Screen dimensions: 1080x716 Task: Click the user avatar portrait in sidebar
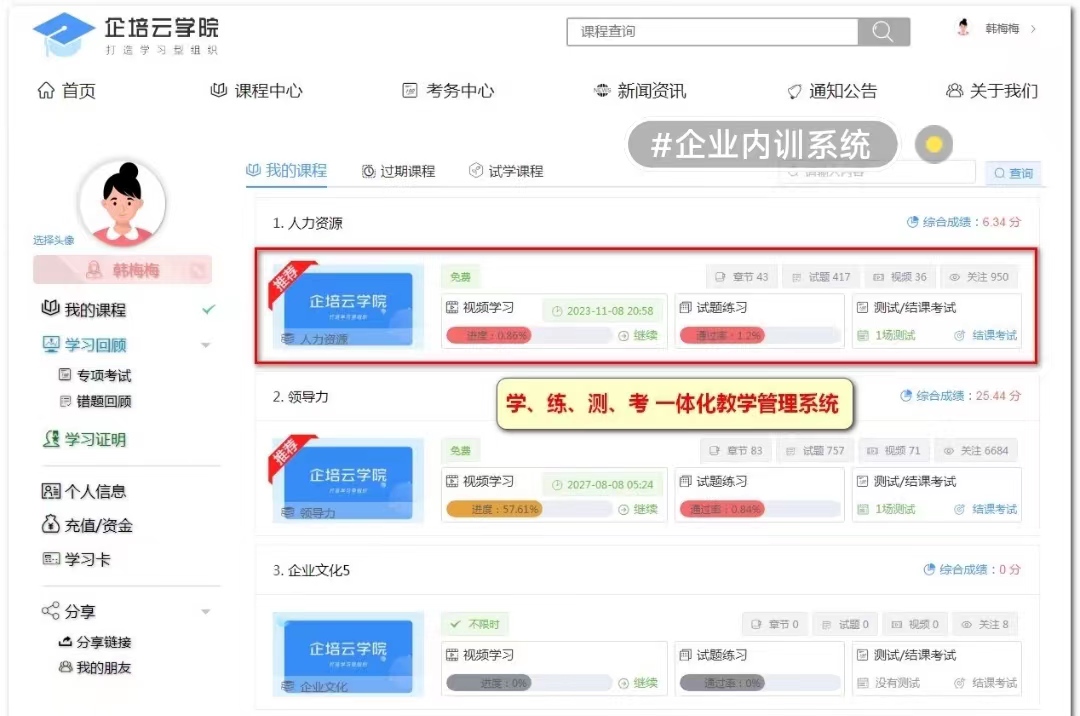tap(122, 204)
